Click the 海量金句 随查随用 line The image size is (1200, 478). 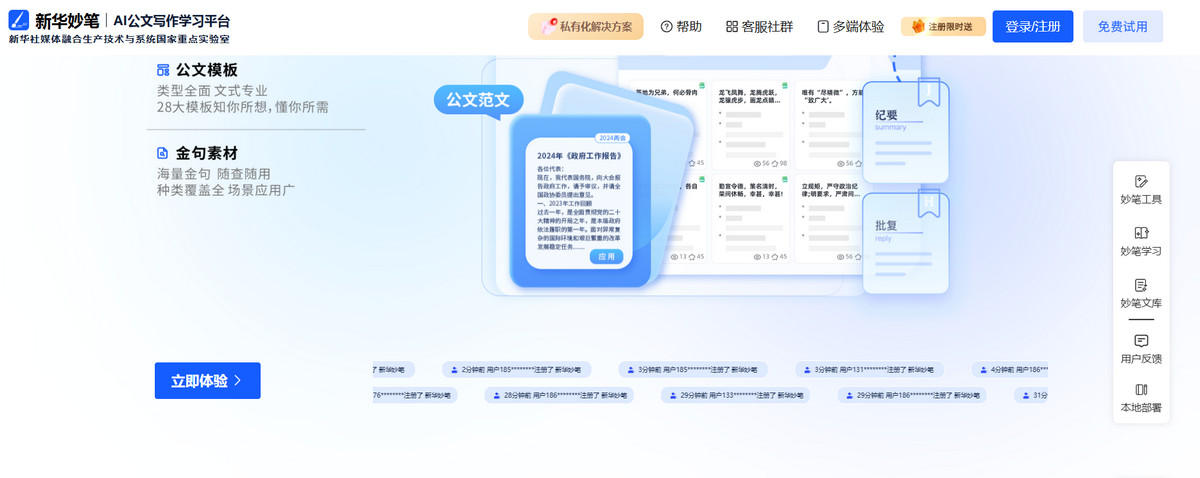213,174
